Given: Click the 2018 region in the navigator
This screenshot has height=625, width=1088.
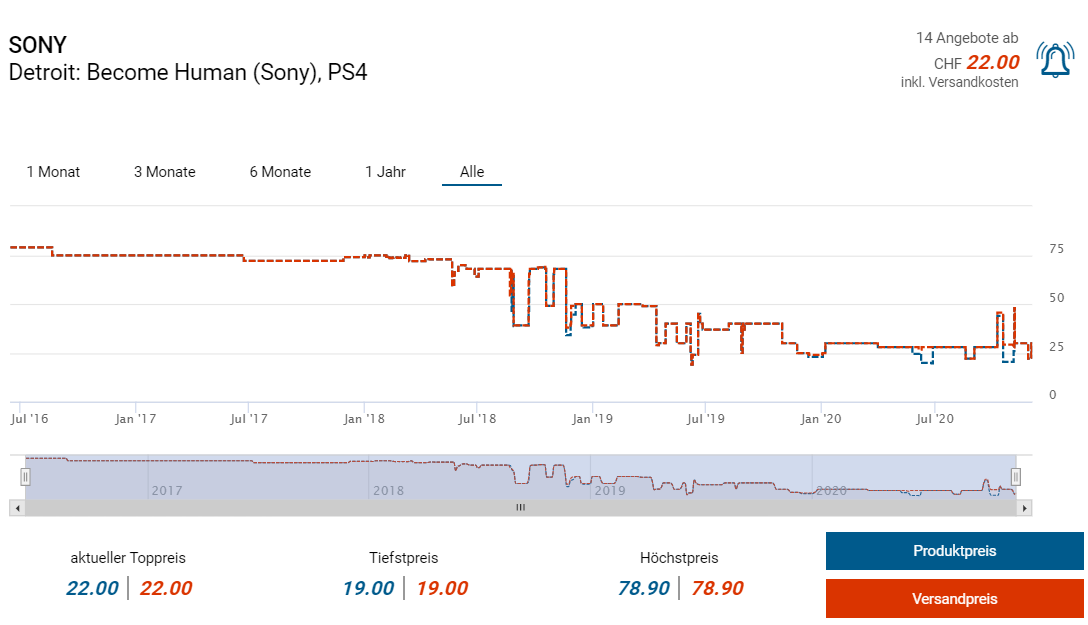Looking at the screenshot, I should click(x=388, y=490).
